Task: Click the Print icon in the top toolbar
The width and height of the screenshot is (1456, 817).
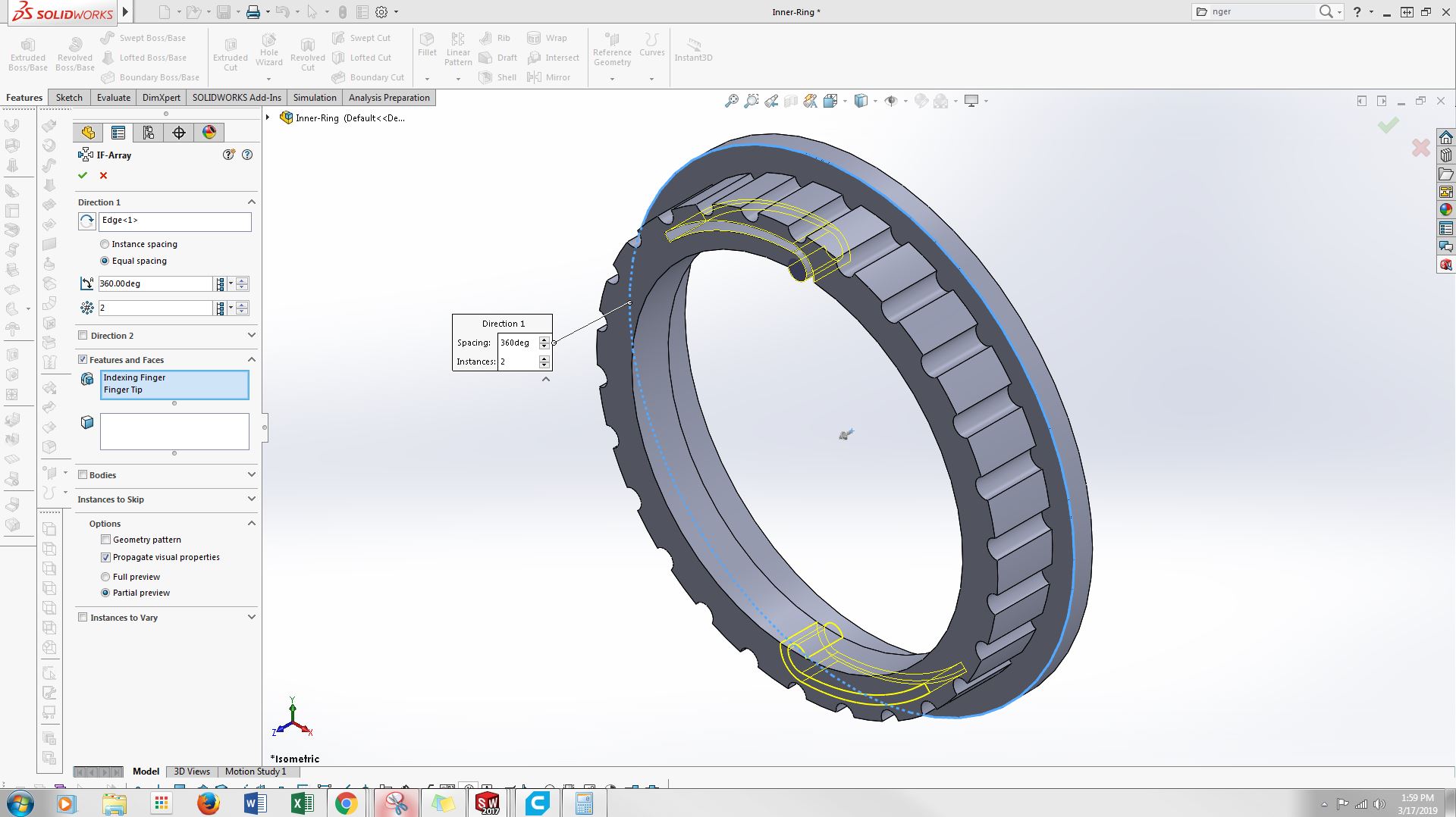Action: click(253, 12)
